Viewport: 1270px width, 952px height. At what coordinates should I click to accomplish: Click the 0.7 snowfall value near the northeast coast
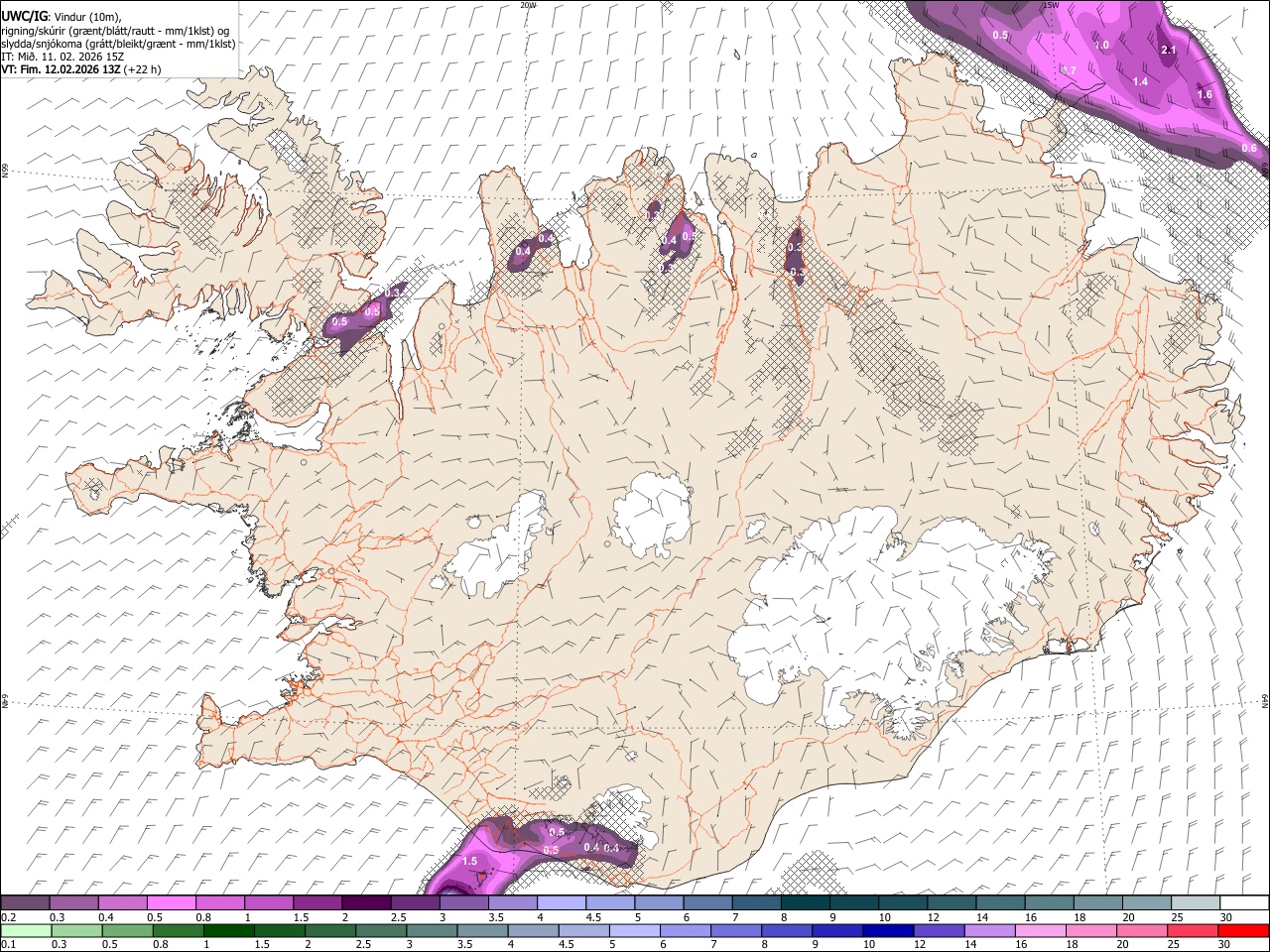coord(1069,70)
